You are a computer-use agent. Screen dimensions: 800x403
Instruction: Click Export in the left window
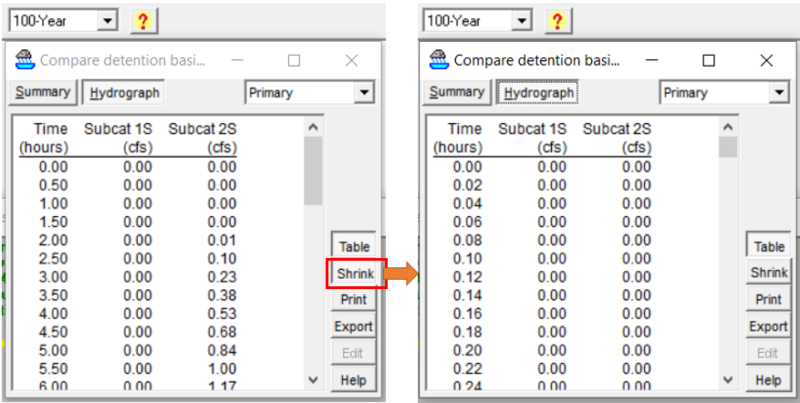353,326
